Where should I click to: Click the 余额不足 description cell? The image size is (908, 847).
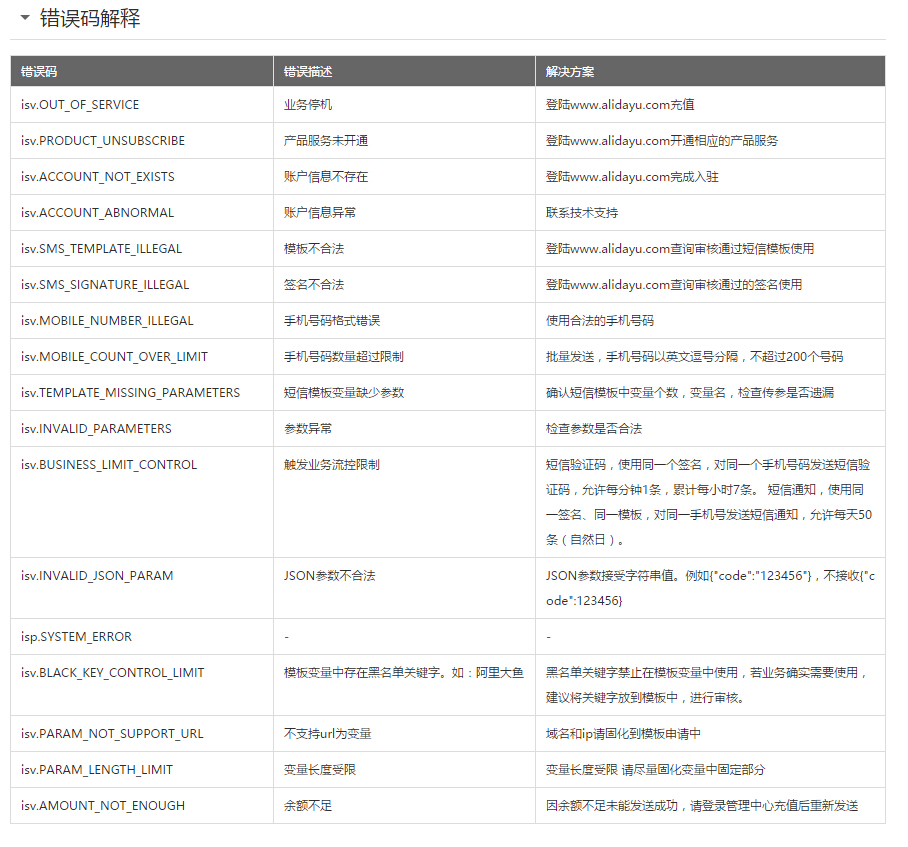coord(308,806)
